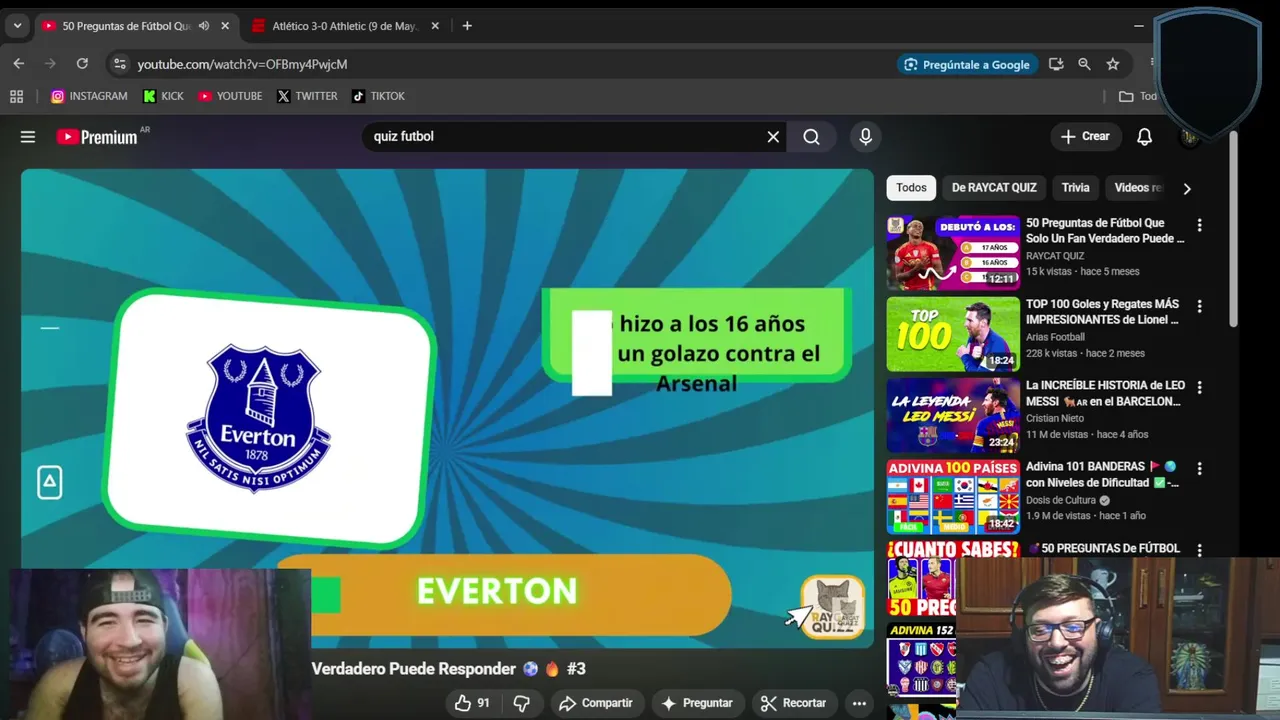Bookmark this page with the star icon
Viewport: 1280px width, 720px height.
pos(1113,64)
